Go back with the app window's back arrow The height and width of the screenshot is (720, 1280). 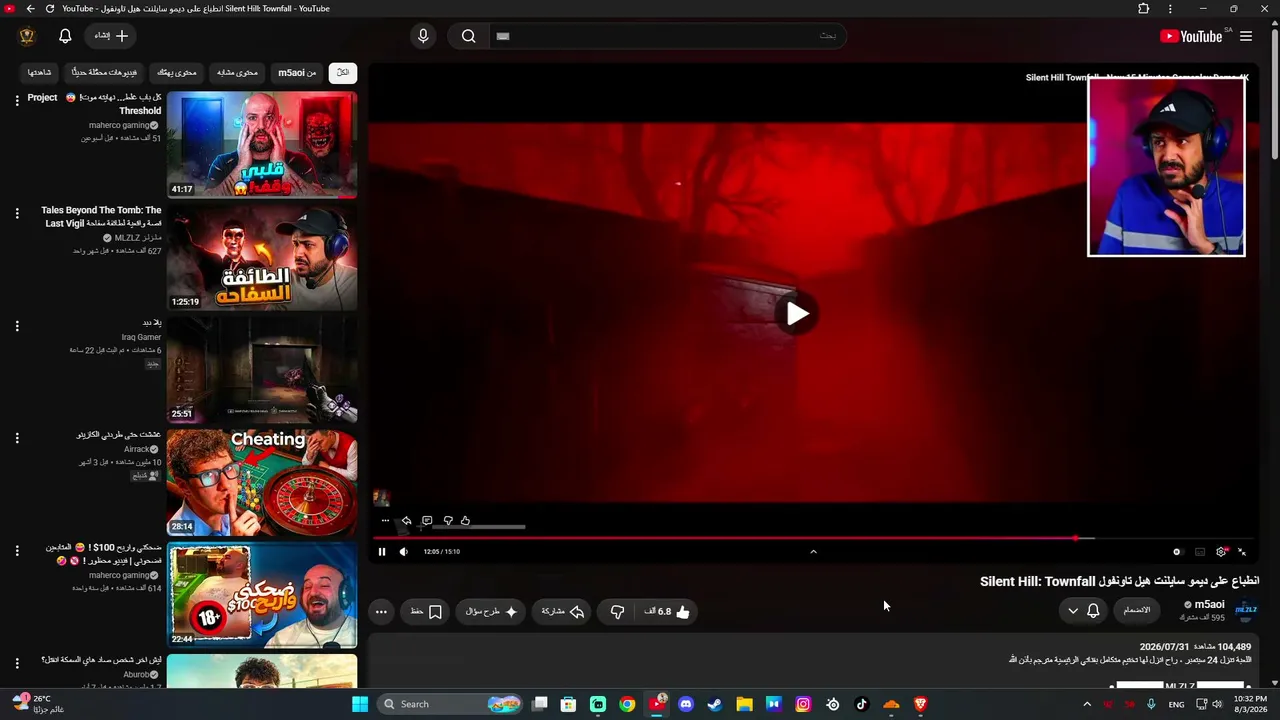pos(30,9)
